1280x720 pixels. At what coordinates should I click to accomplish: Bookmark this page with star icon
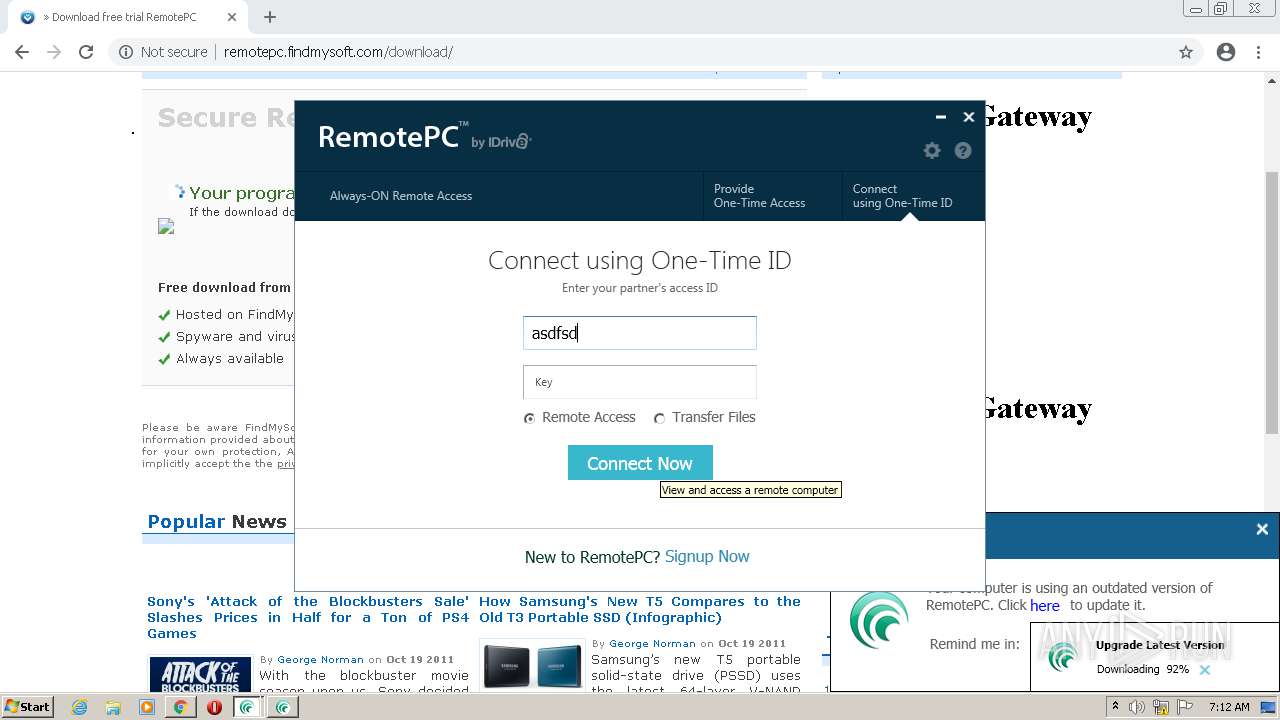(x=1186, y=52)
